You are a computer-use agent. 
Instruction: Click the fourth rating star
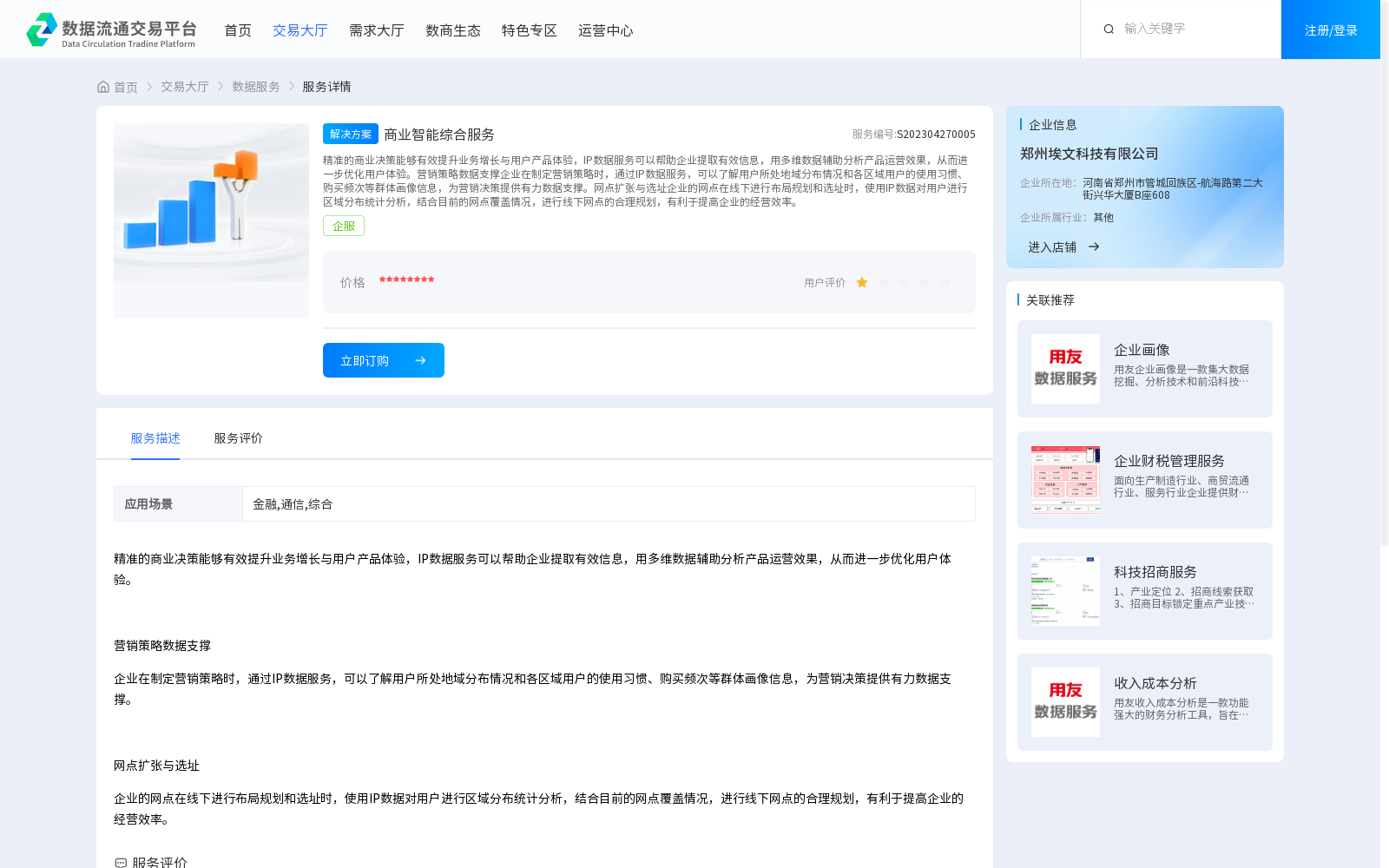click(925, 282)
